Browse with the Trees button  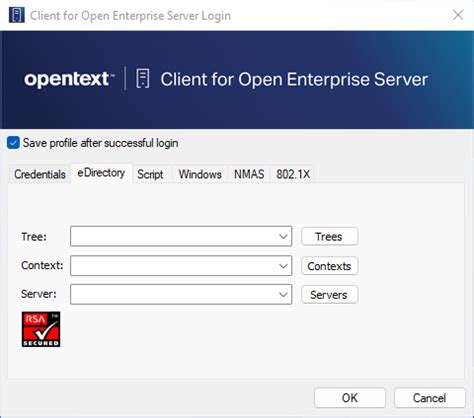(330, 237)
